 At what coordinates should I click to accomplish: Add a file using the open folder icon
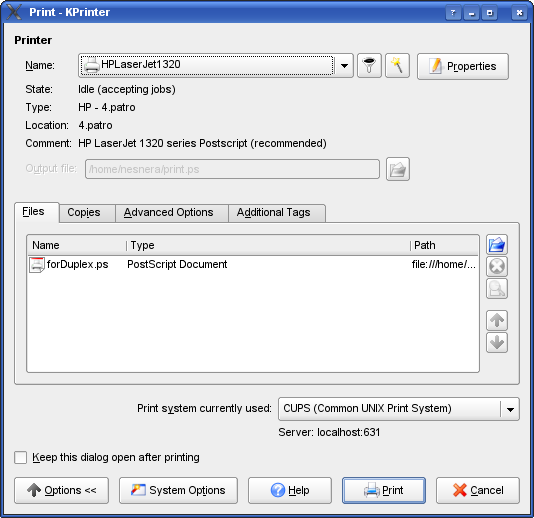497,245
